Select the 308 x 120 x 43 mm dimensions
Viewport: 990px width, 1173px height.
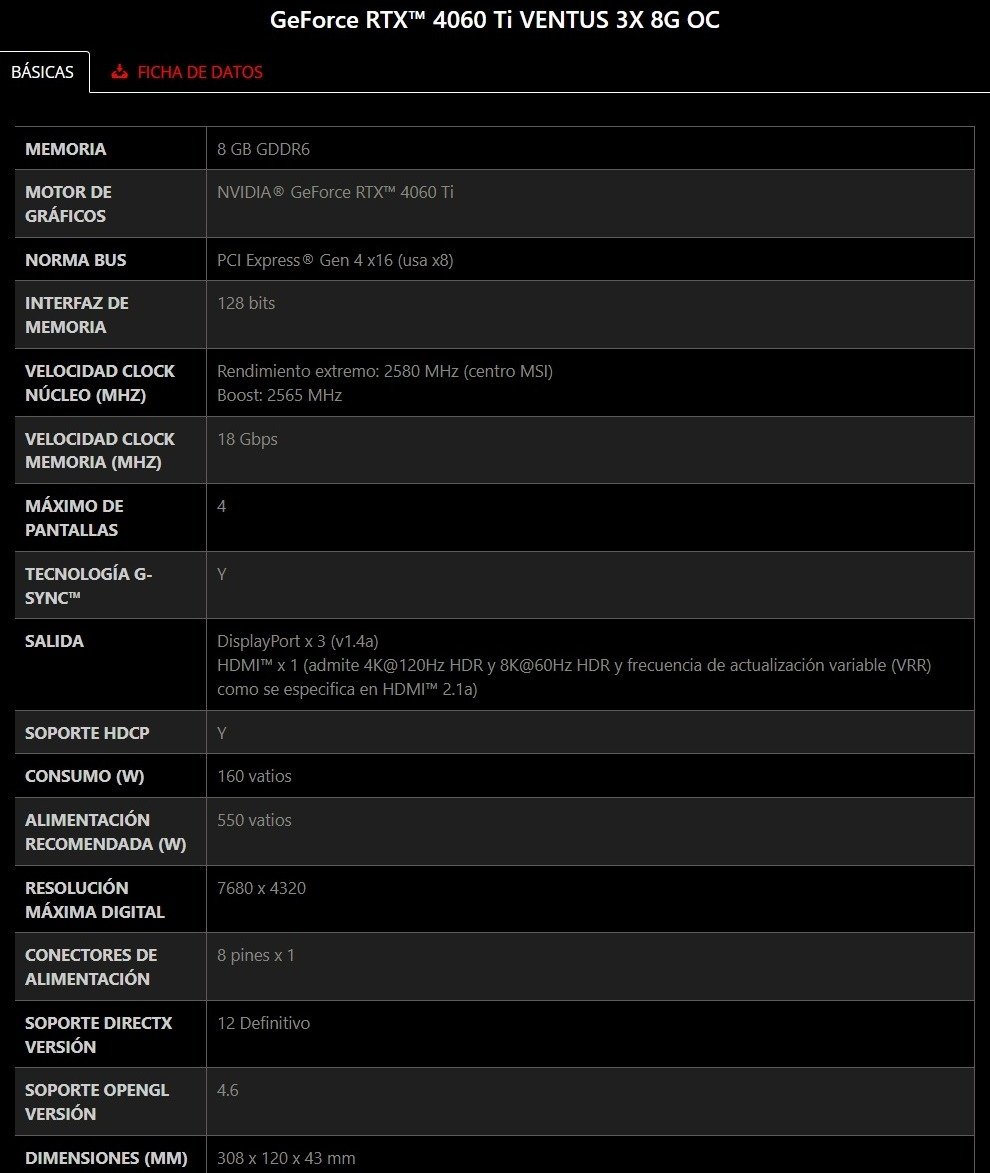point(286,1158)
